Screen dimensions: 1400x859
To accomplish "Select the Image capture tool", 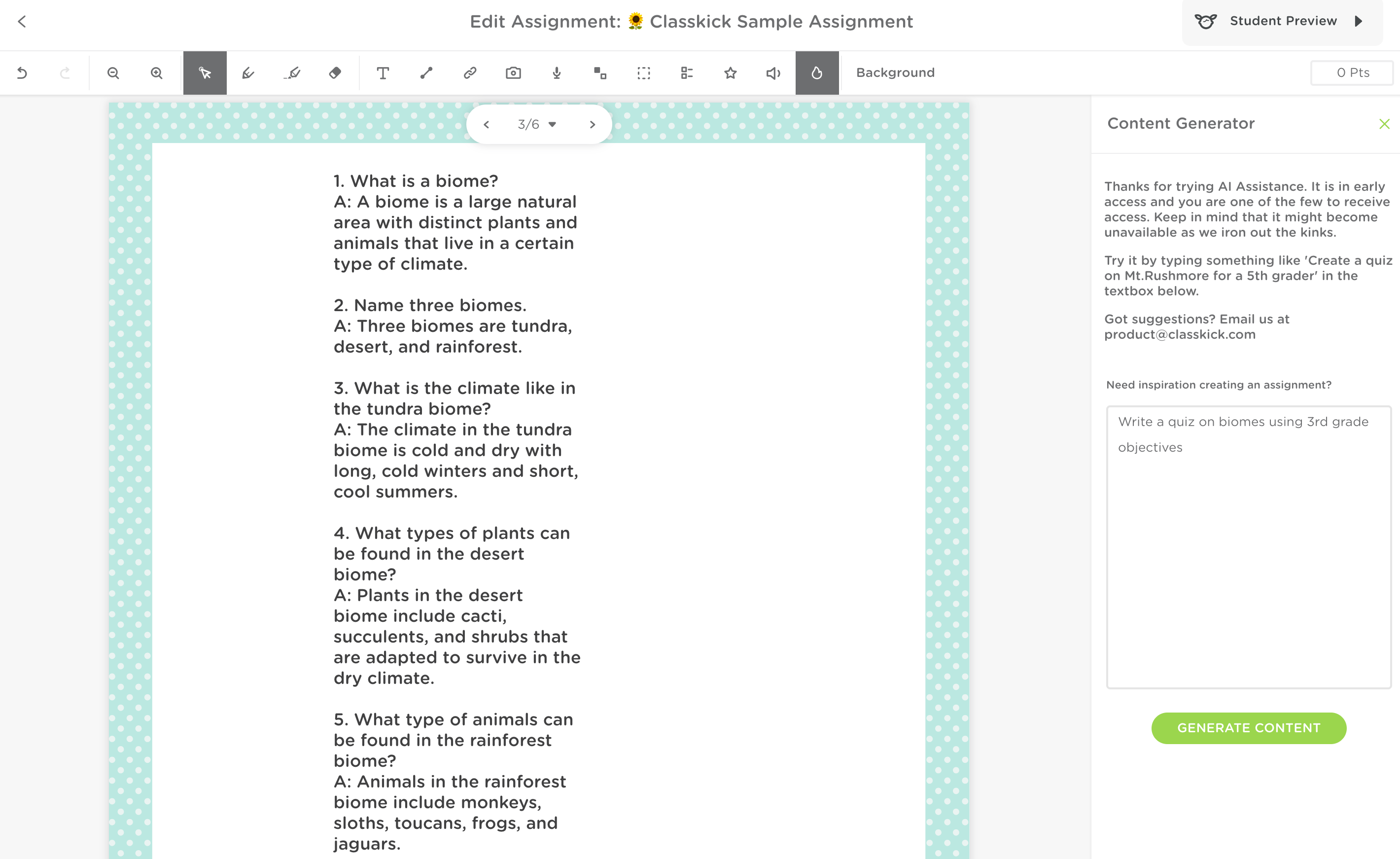I will point(513,73).
